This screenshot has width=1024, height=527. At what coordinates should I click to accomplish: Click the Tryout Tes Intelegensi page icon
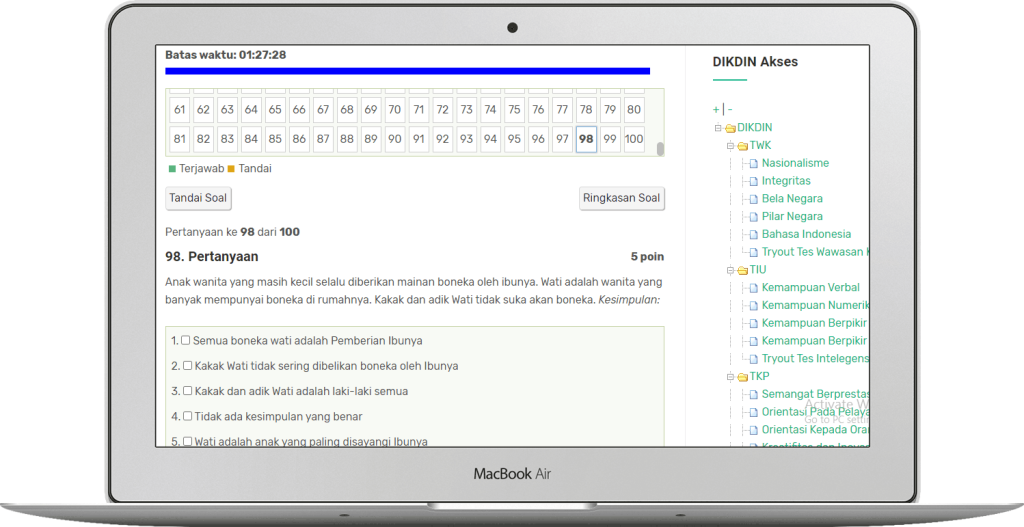[x=754, y=359]
